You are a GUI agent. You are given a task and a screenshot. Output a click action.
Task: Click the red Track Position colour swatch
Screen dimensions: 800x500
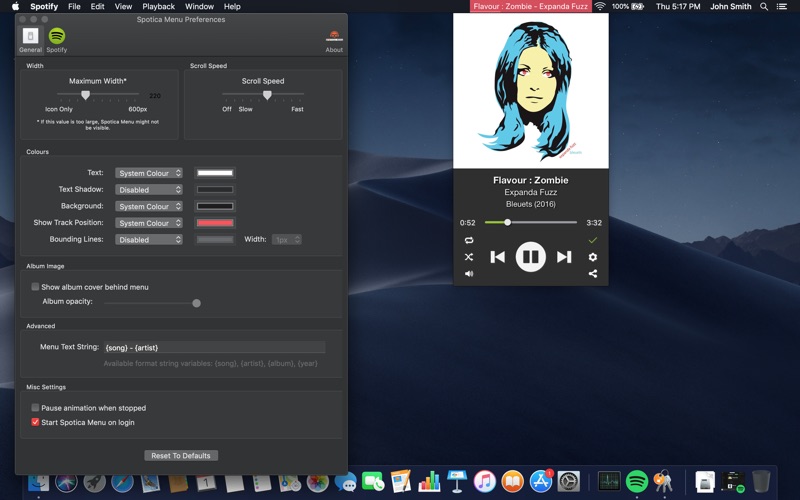click(215, 223)
